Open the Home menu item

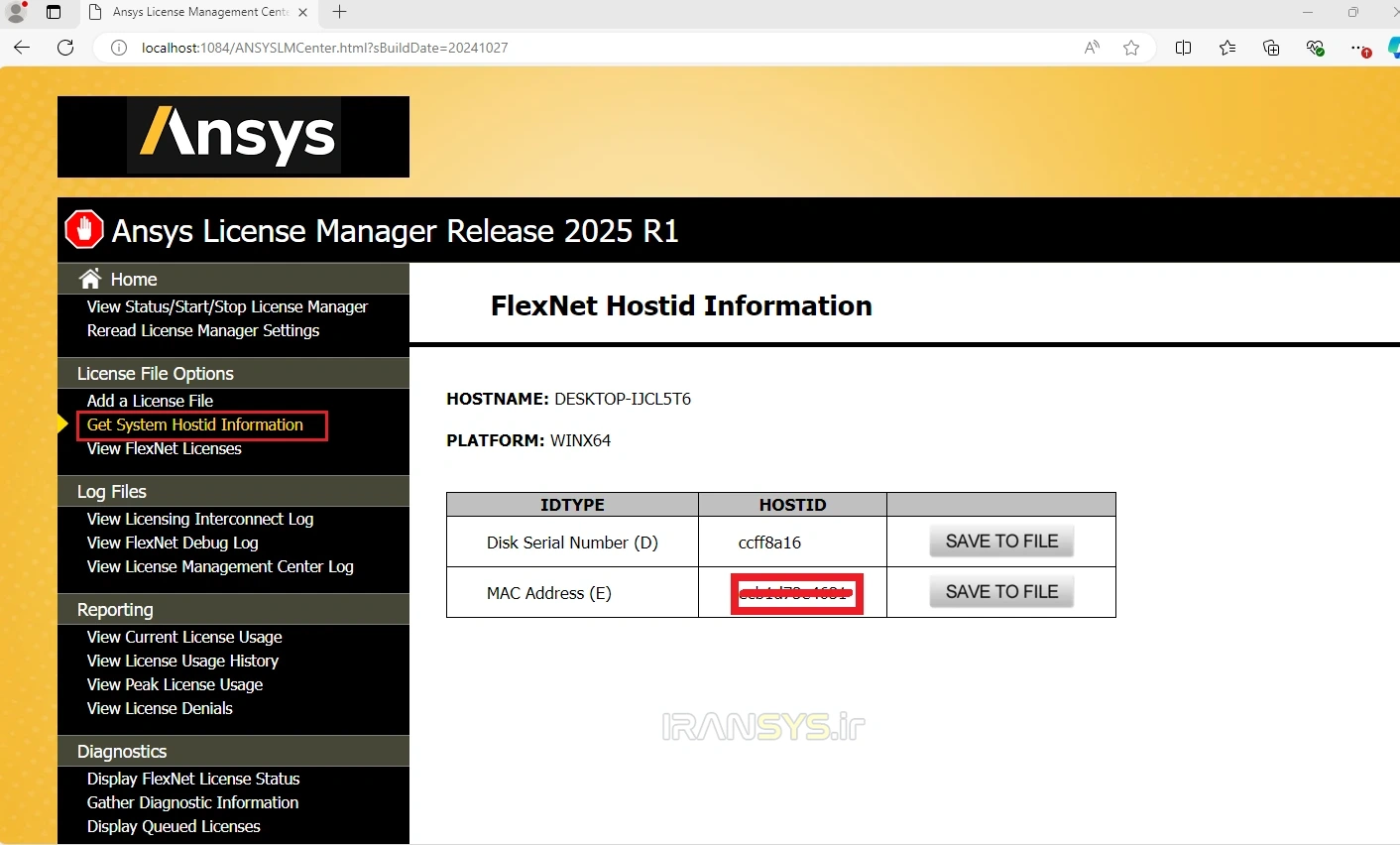(134, 279)
